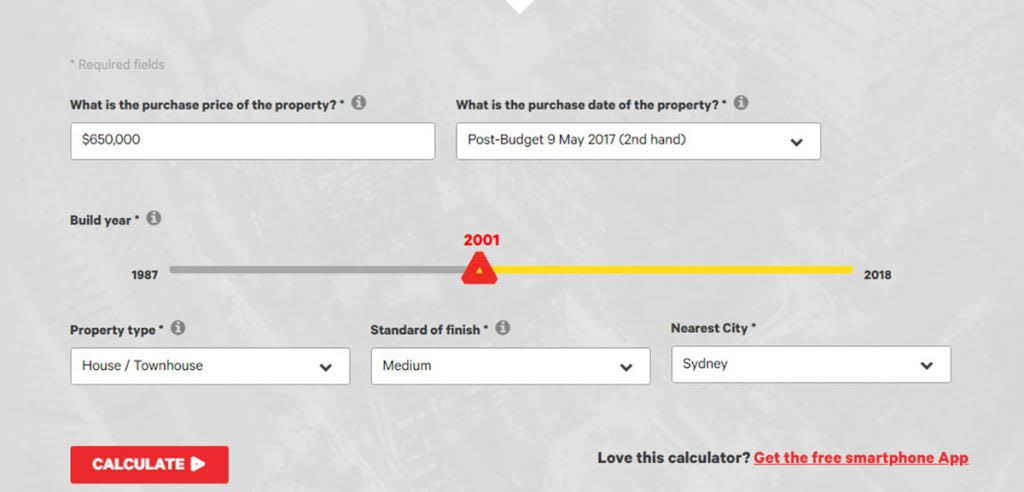Click info icon next to Property type

pyautogui.click(x=178, y=328)
